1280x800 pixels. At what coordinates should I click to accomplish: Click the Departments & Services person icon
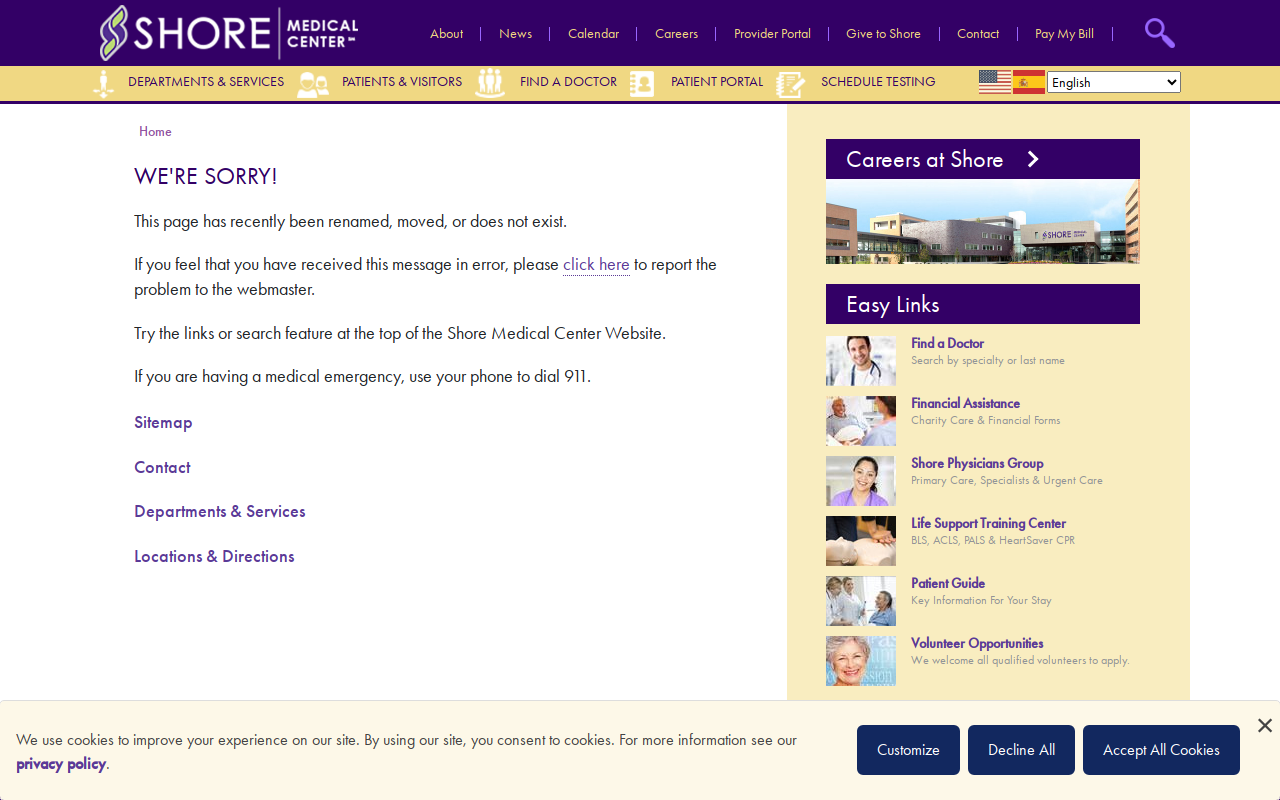(x=103, y=83)
